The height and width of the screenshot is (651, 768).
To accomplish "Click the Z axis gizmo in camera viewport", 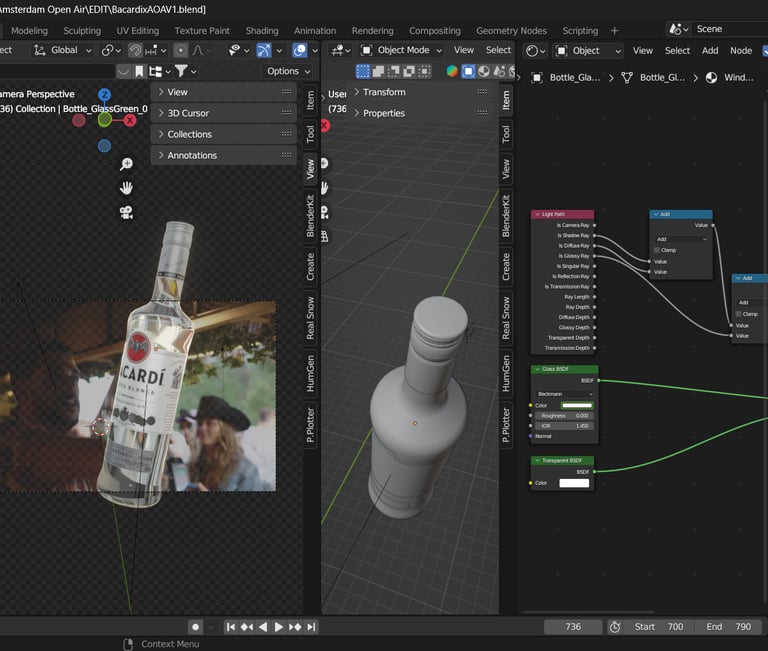I will point(104,95).
